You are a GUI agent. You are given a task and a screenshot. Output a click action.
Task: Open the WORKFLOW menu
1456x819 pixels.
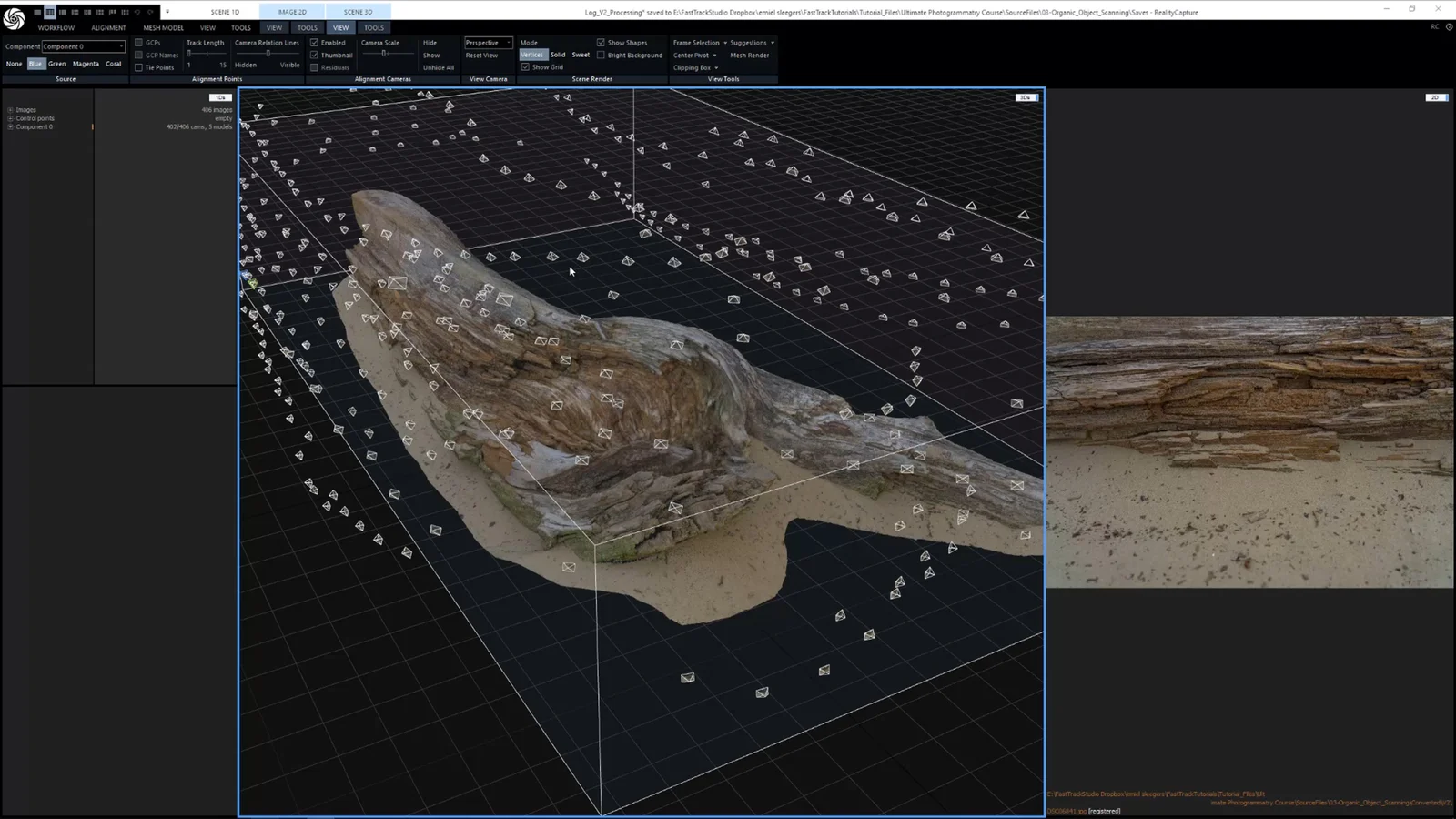(56, 27)
